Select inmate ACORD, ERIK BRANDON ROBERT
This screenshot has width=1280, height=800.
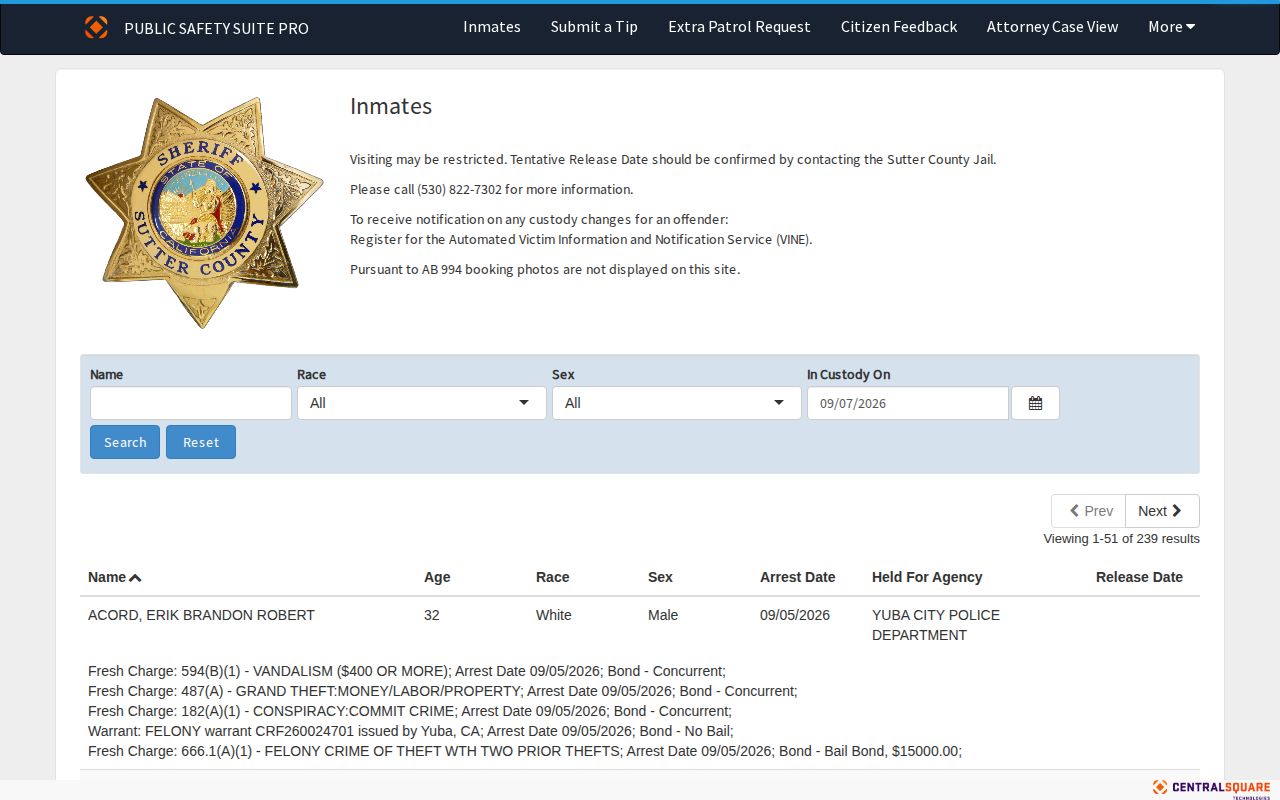[201, 615]
